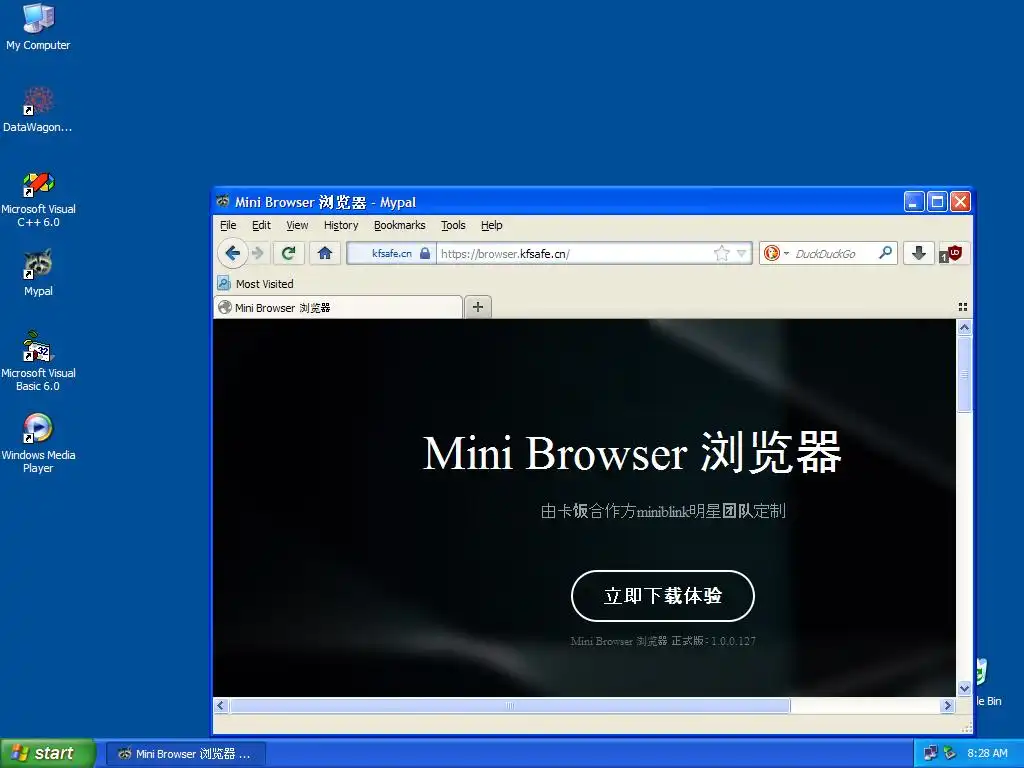Open the Edit menu
The width and height of the screenshot is (1024, 768).
[261, 225]
